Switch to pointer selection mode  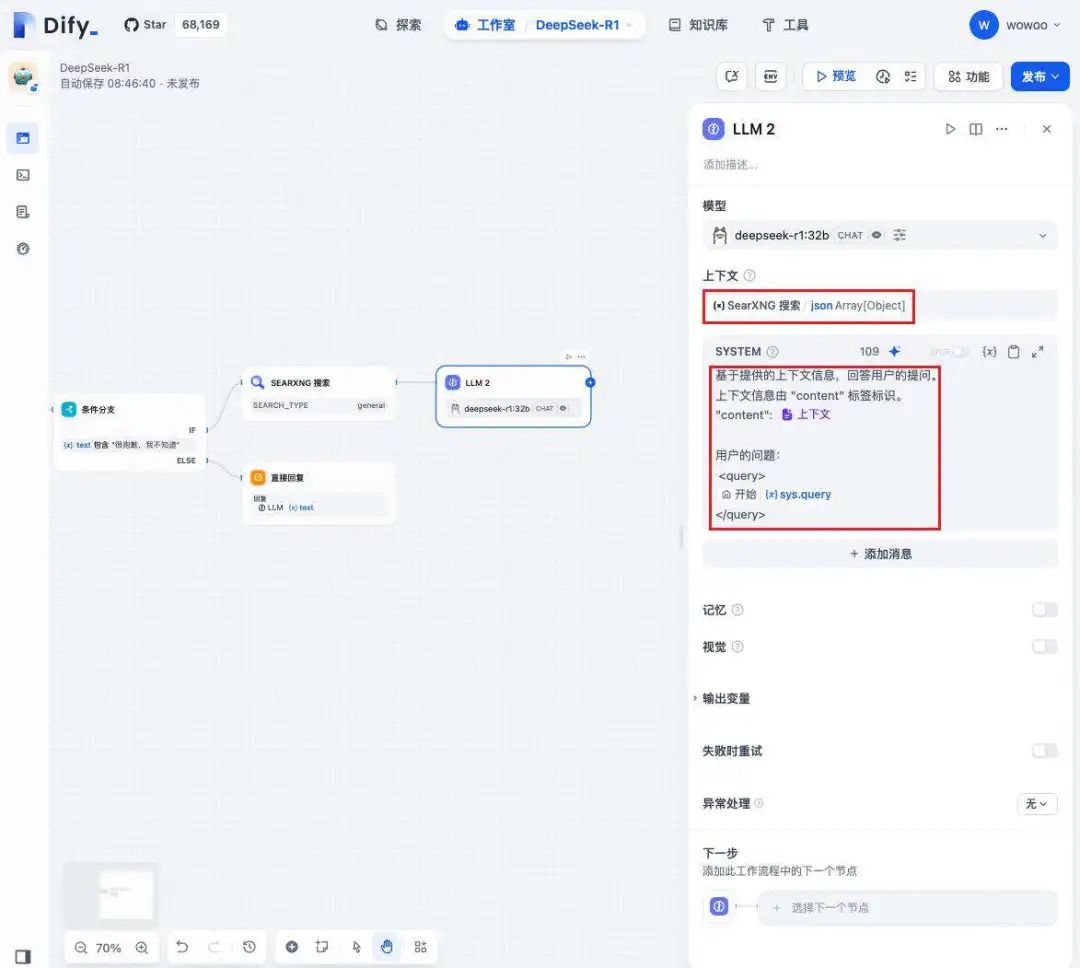tap(356, 947)
